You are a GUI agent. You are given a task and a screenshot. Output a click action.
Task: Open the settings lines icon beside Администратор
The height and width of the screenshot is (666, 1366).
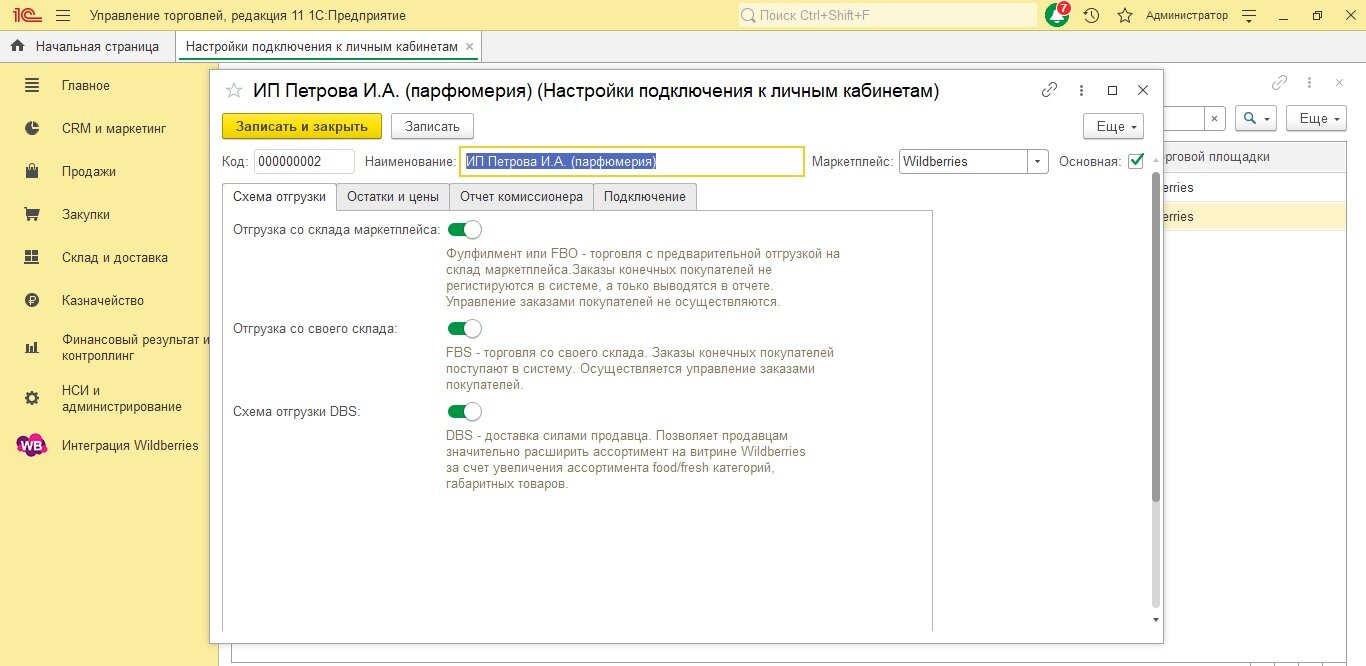coord(1249,16)
